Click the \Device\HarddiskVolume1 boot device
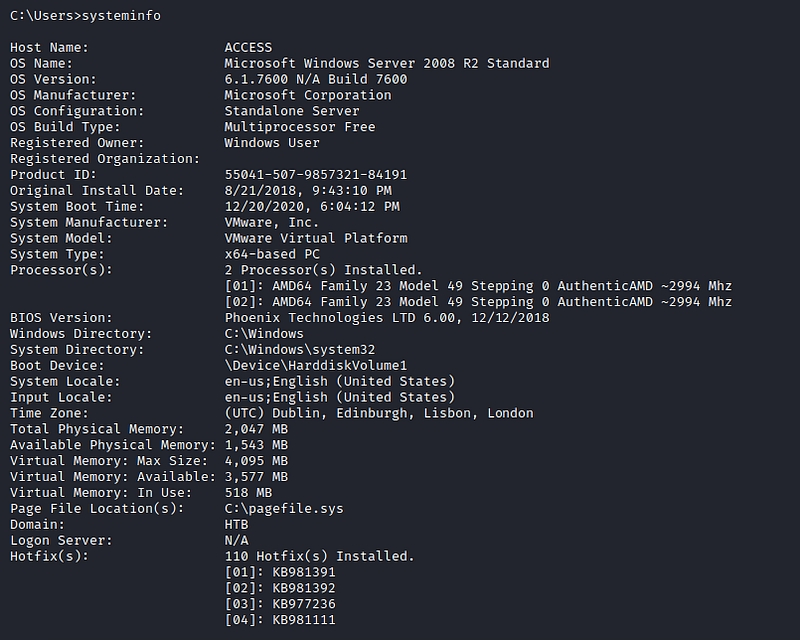 tap(315, 366)
